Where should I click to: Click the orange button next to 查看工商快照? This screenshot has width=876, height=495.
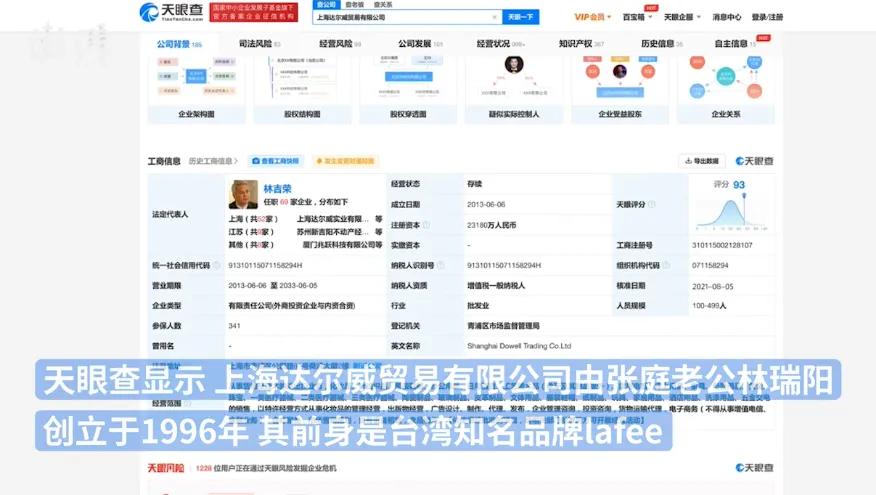(345, 161)
